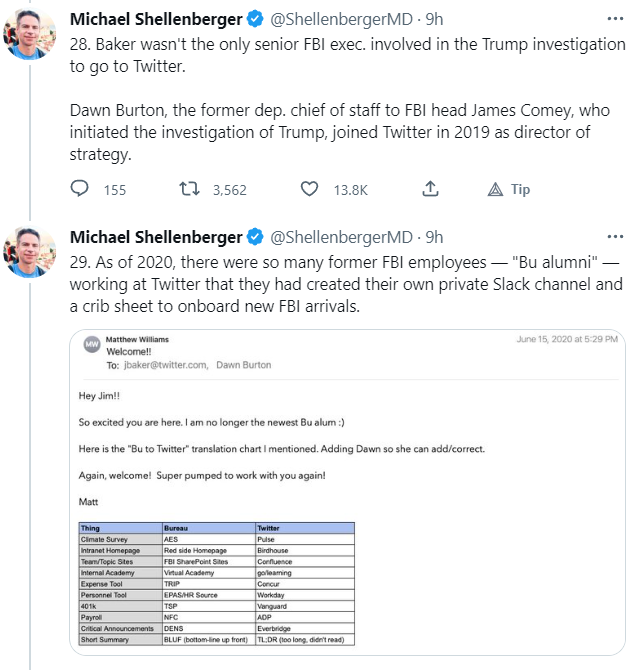The width and height of the screenshot is (643, 670).
Task: Like tweet 28 with 13.8K likes
Action: tap(310, 189)
